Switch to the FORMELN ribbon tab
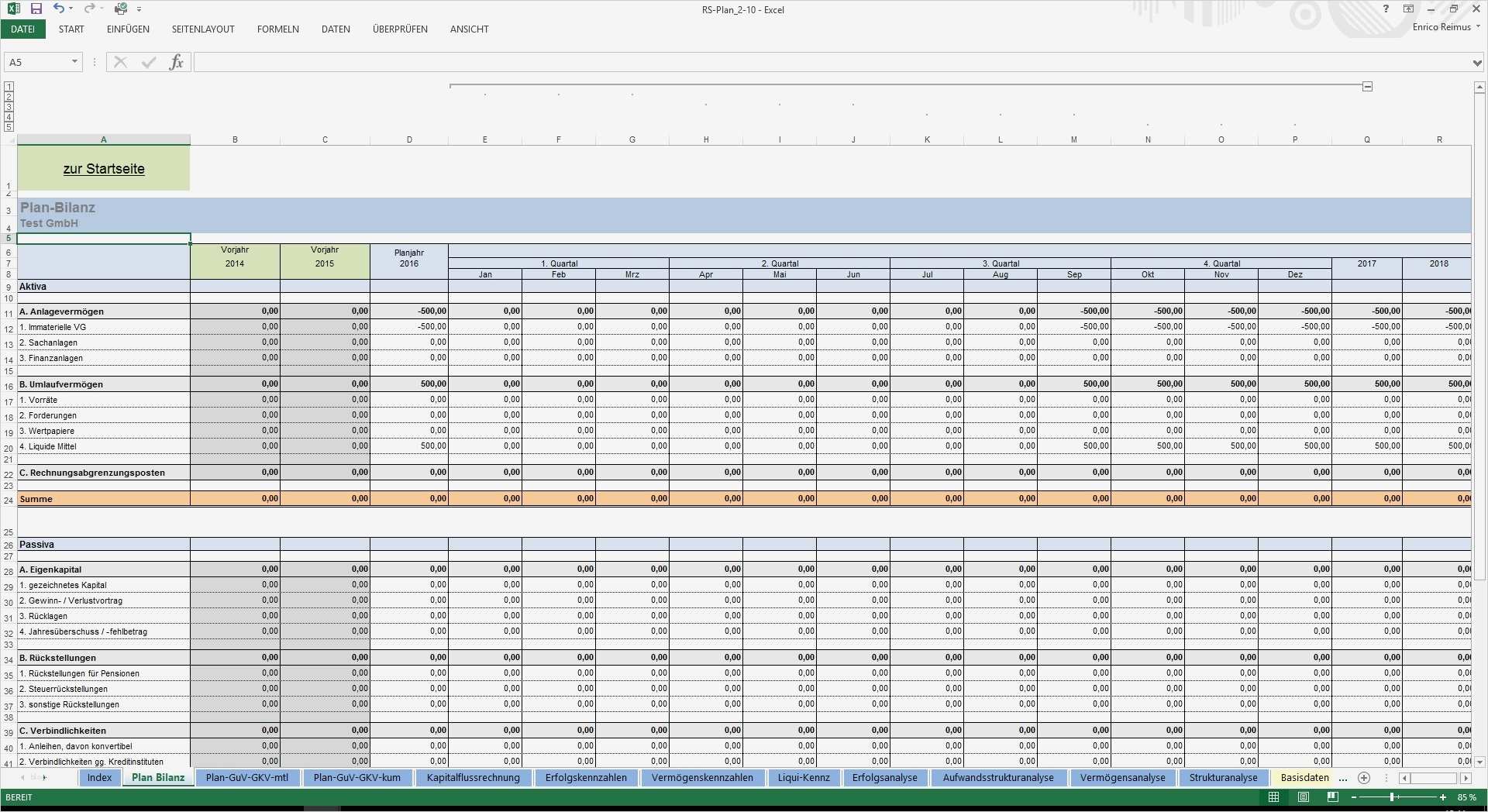This screenshot has height=812, width=1488. (x=277, y=29)
